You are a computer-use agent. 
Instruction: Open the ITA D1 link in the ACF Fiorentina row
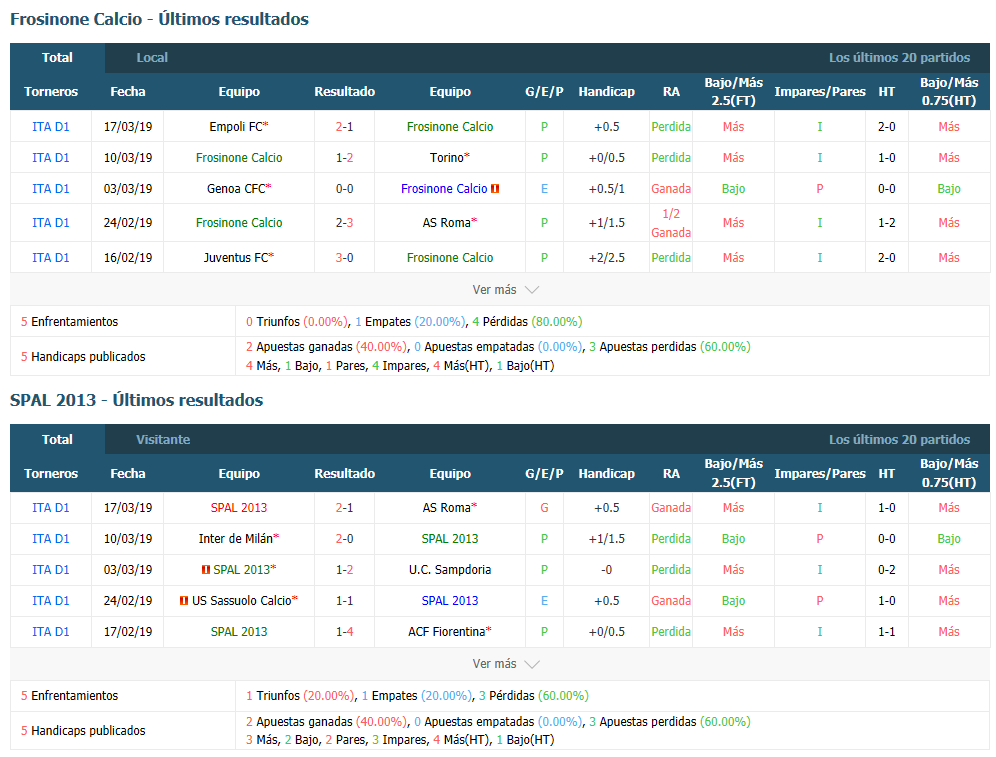[x=51, y=632]
